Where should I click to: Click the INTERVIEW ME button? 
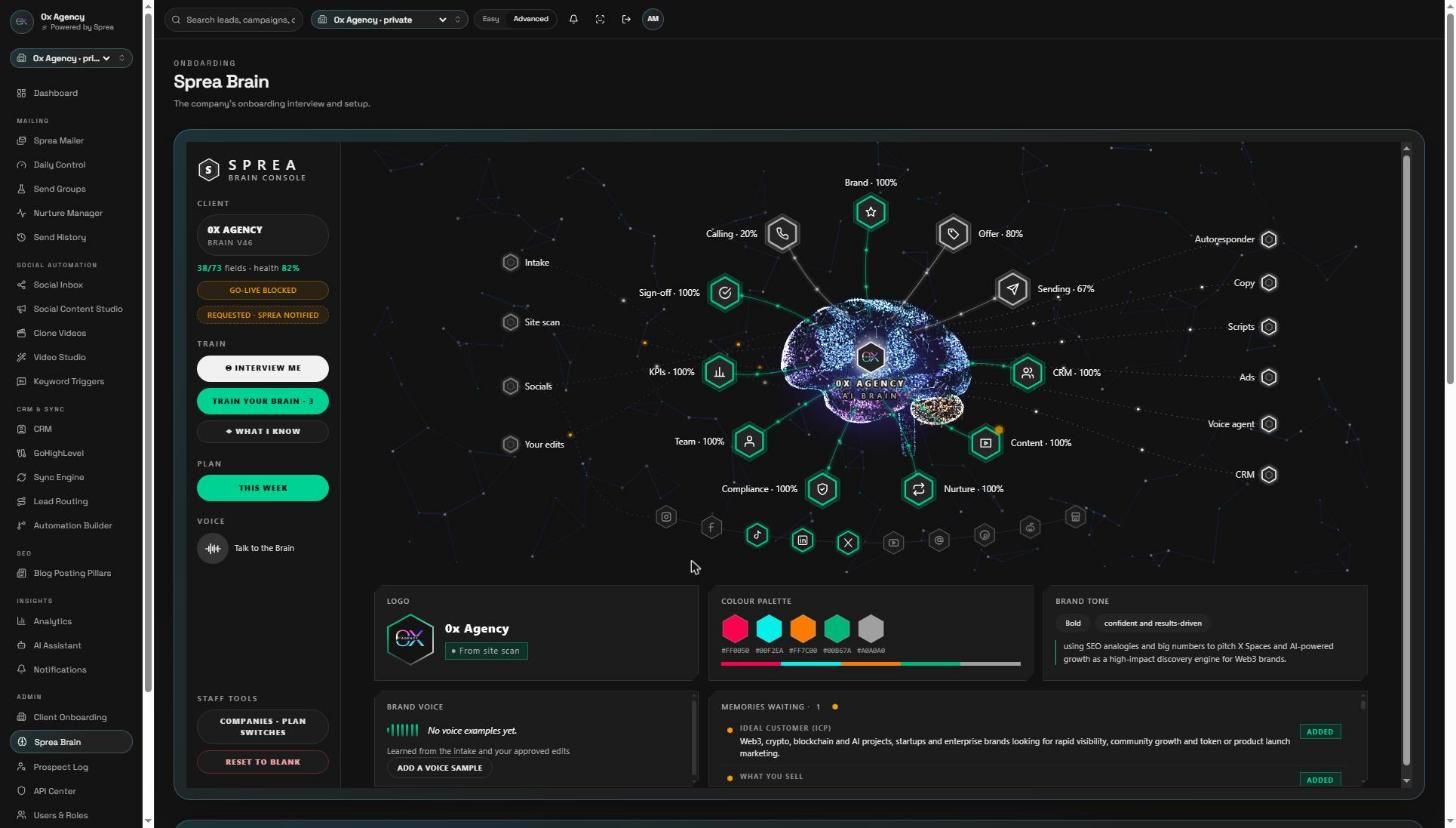(263, 368)
